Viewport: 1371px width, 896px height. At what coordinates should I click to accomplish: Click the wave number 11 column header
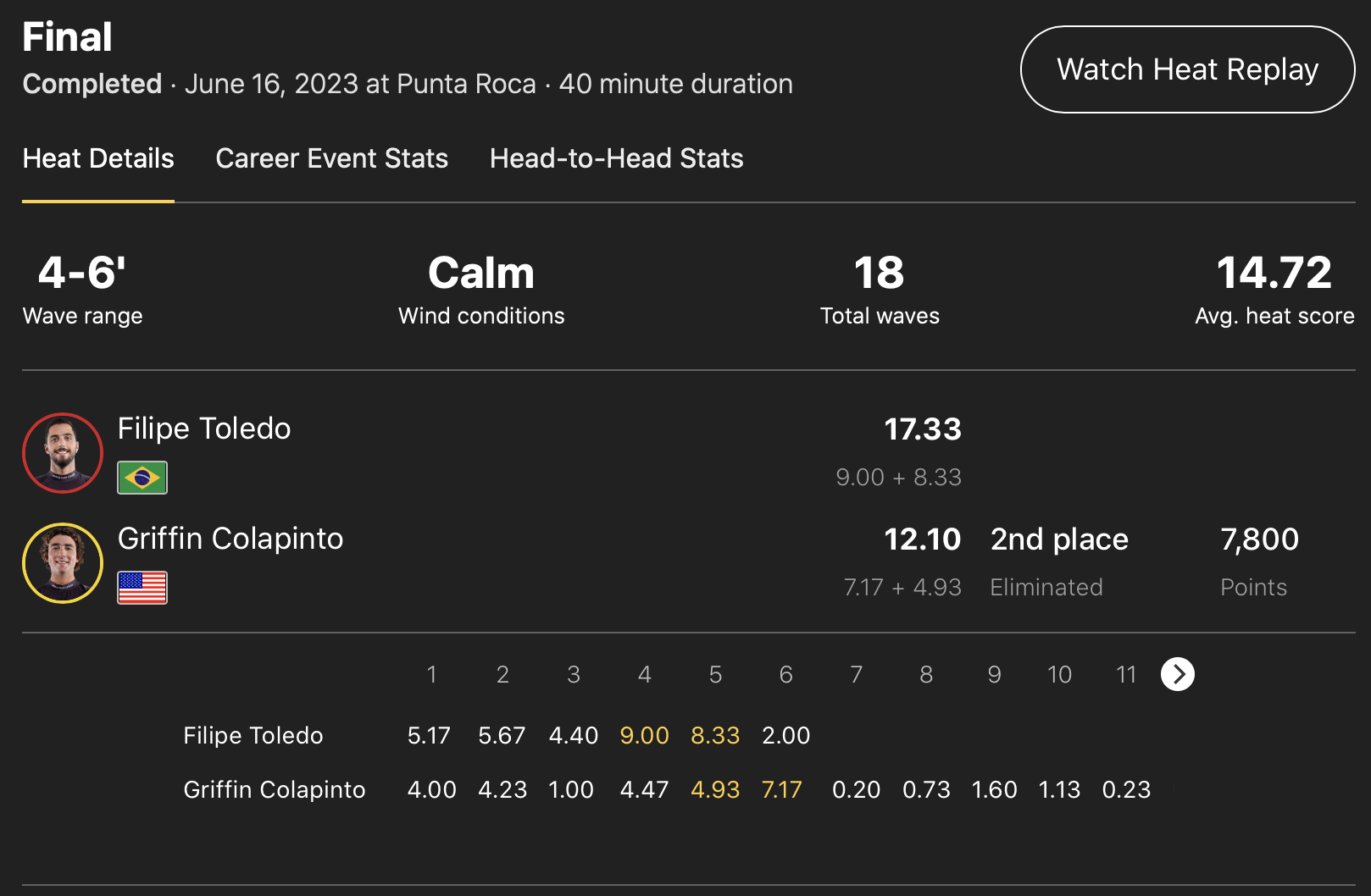[x=1125, y=674]
